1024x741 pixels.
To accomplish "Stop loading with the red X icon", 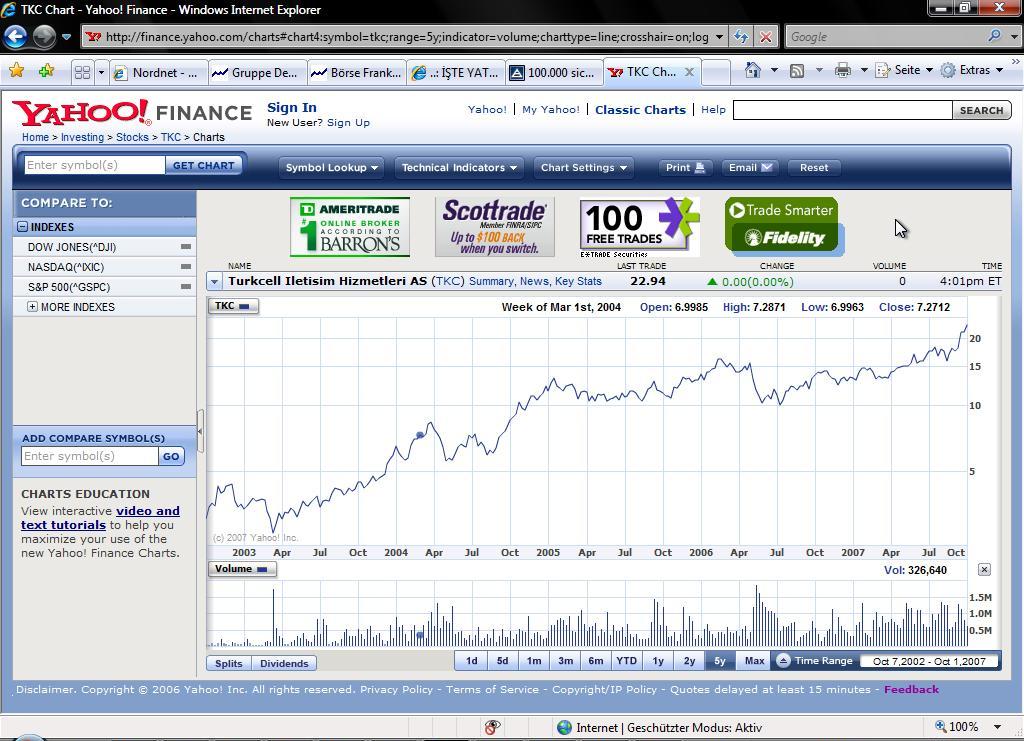I will click(x=766, y=37).
